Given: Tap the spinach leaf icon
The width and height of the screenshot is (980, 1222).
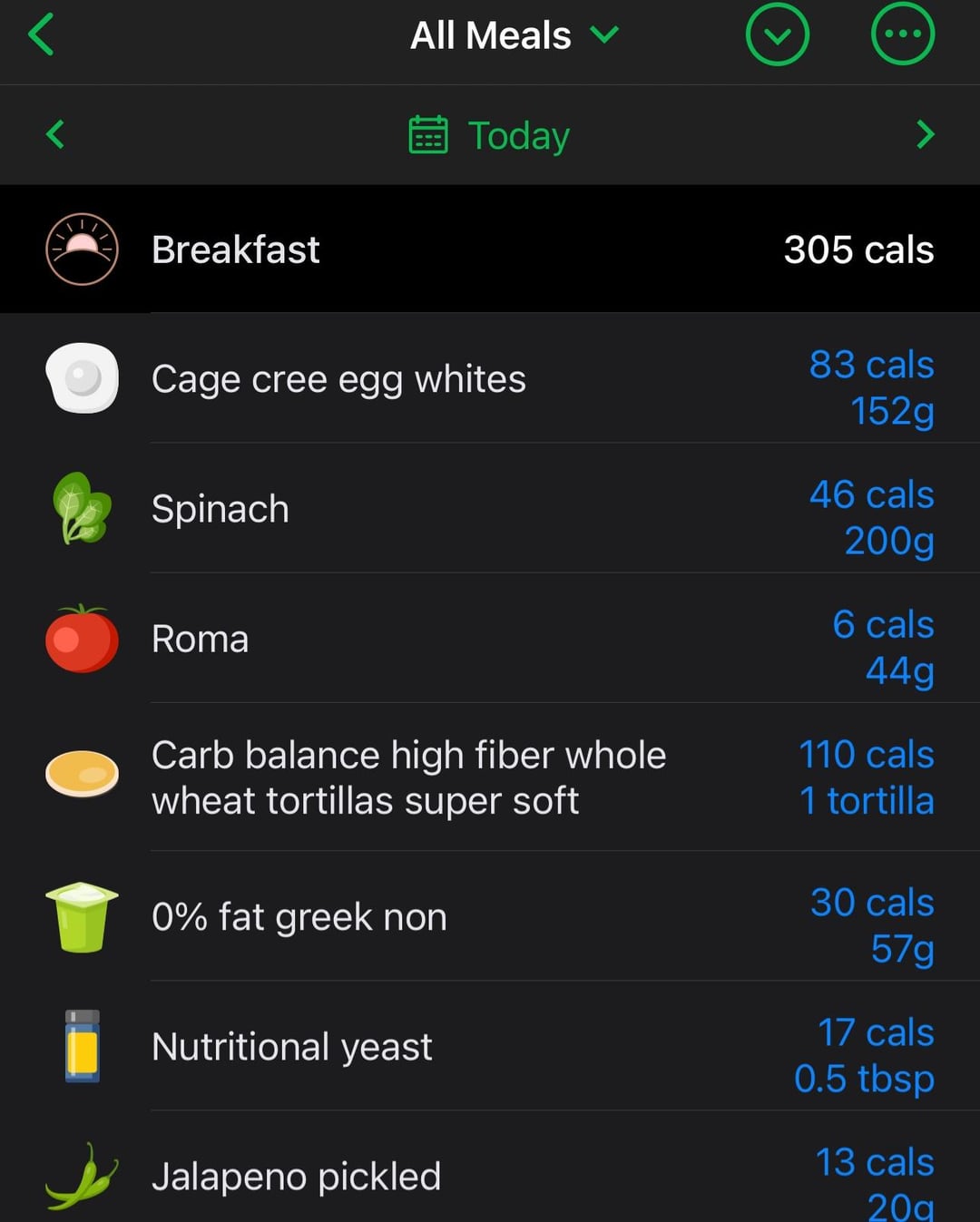Looking at the screenshot, I should coord(82,508).
